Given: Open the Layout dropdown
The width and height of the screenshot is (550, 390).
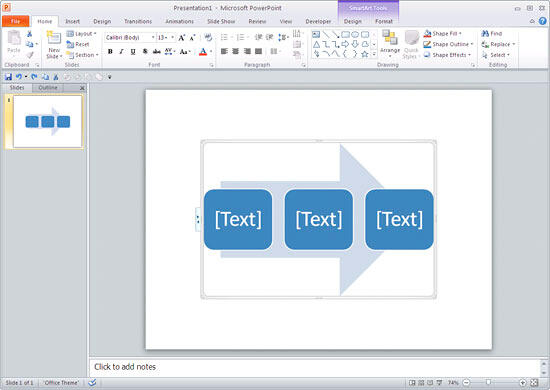Looking at the screenshot, I should coord(81,34).
